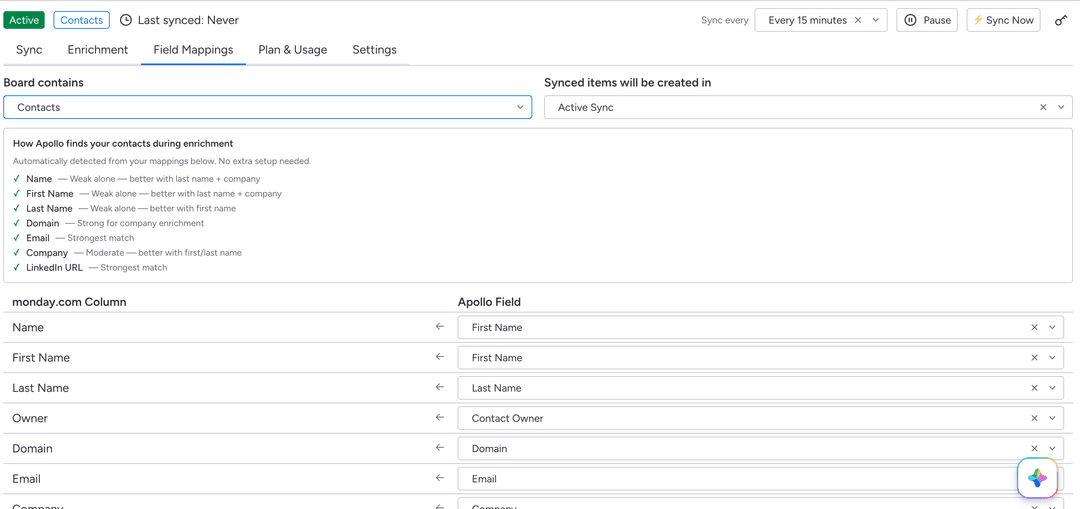Go to the Settings tab

click(375, 50)
